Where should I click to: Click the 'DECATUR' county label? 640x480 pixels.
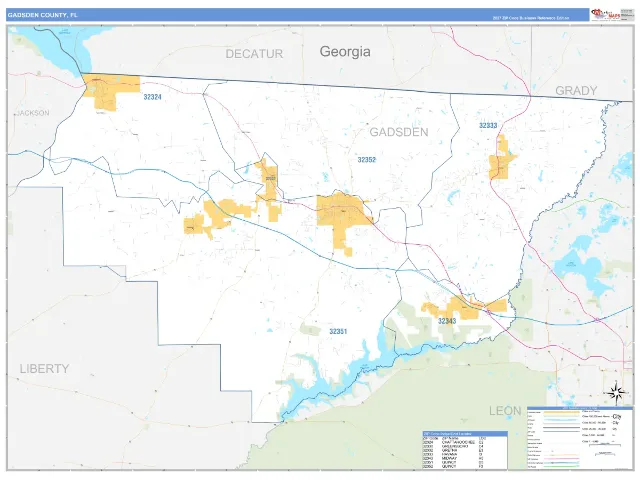coord(254,54)
